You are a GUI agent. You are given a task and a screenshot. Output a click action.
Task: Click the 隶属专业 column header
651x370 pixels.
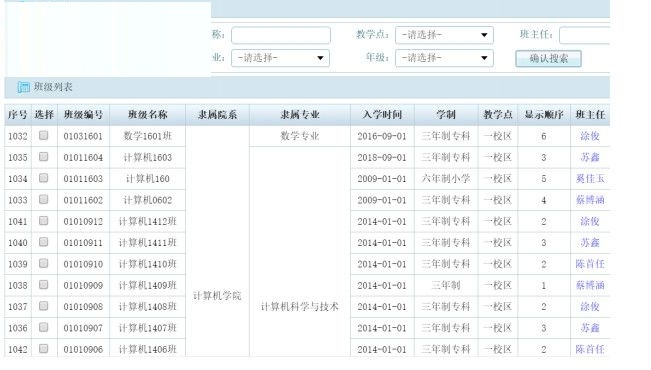tap(300, 115)
